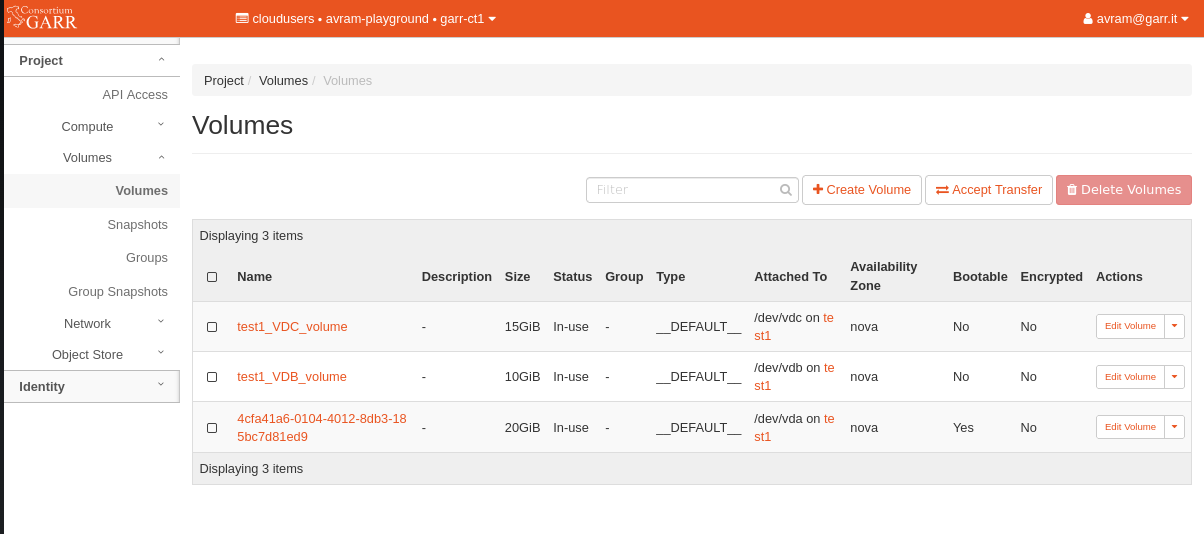Click the Project breadcrumb link
1204x534 pixels.
[224, 80]
